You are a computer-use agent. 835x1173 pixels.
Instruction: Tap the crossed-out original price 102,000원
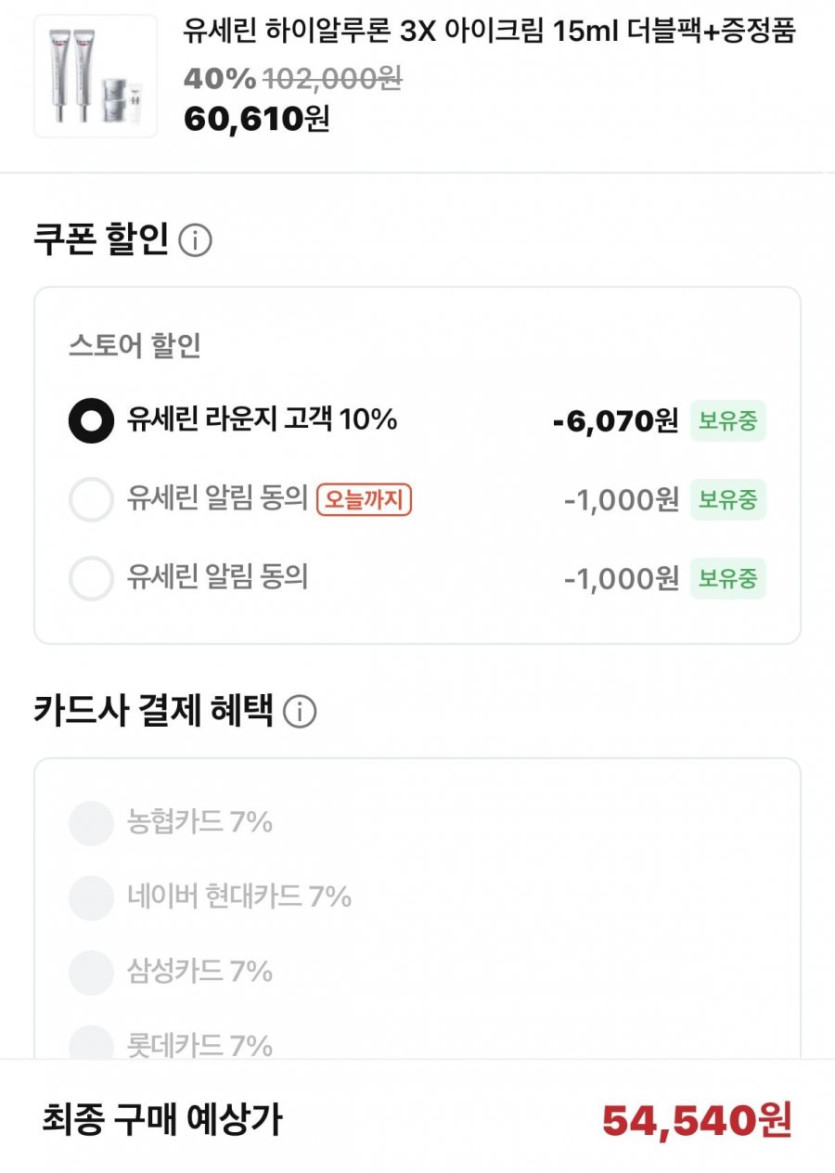click(332, 78)
